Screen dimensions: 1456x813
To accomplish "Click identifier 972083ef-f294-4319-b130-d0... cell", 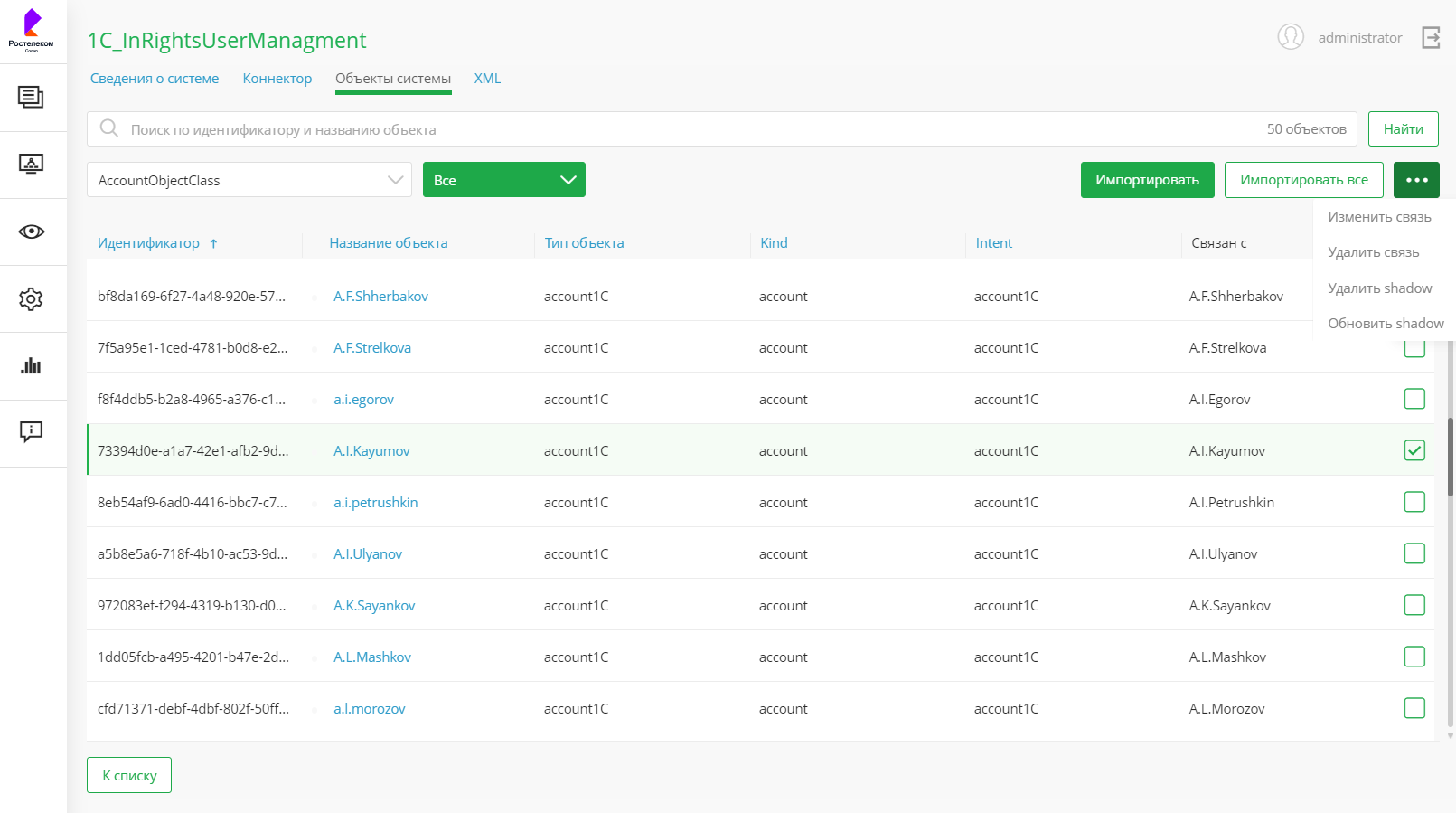I will (x=192, y=606).
